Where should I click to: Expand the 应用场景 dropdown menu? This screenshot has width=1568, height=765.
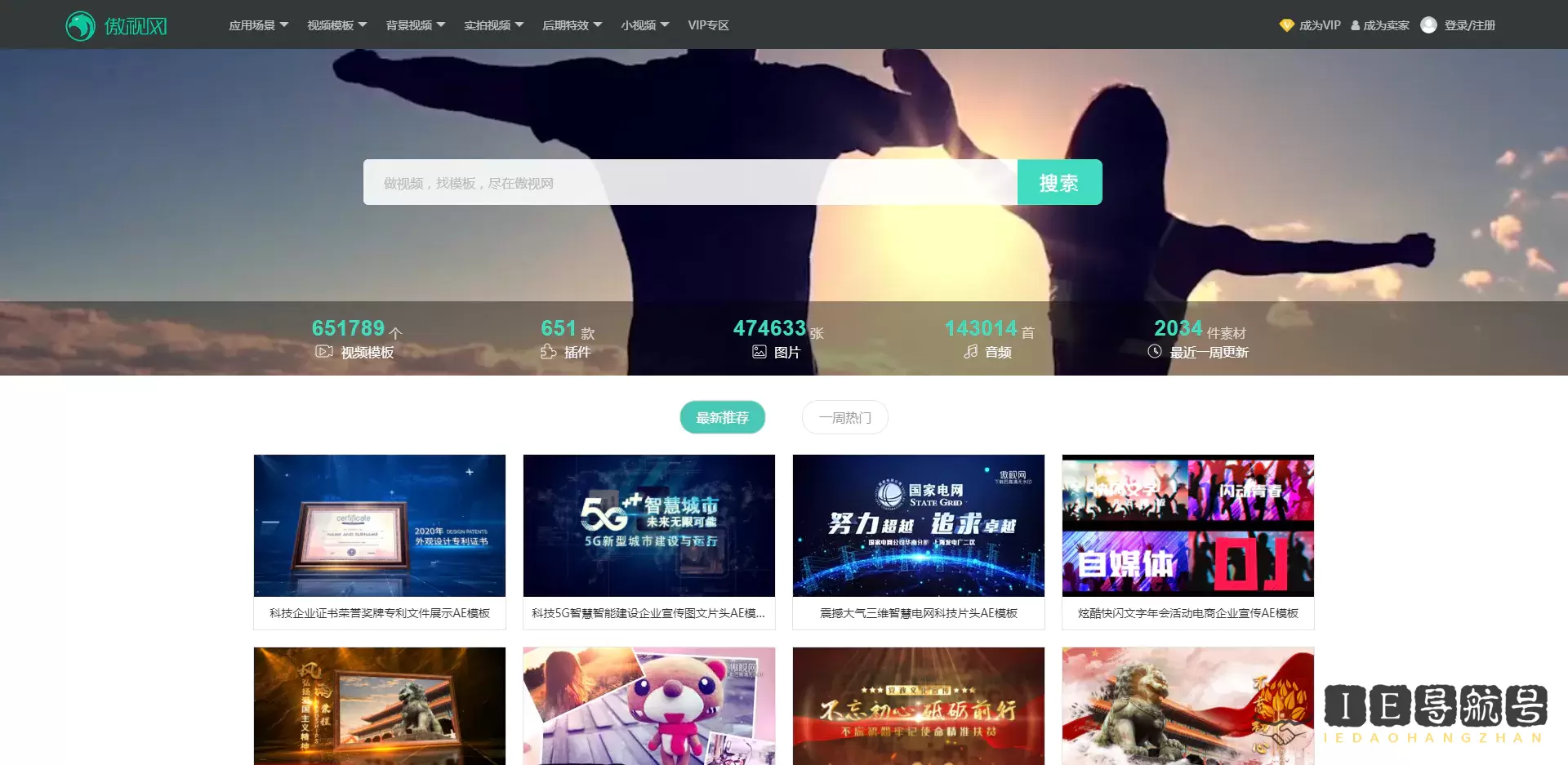258,25
